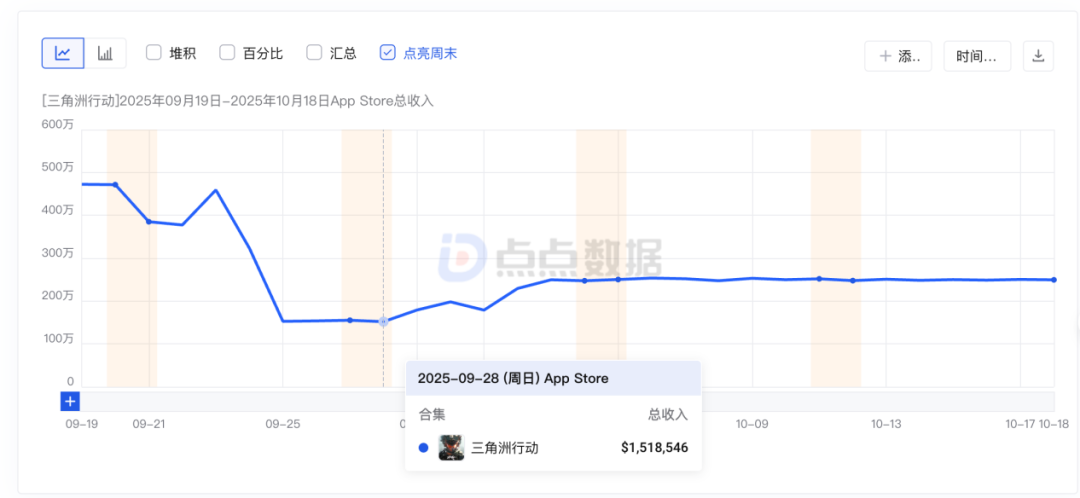Click the 三角洲行动 game icon in tooltip
The image size is (1080, 498).
(451, 448)
